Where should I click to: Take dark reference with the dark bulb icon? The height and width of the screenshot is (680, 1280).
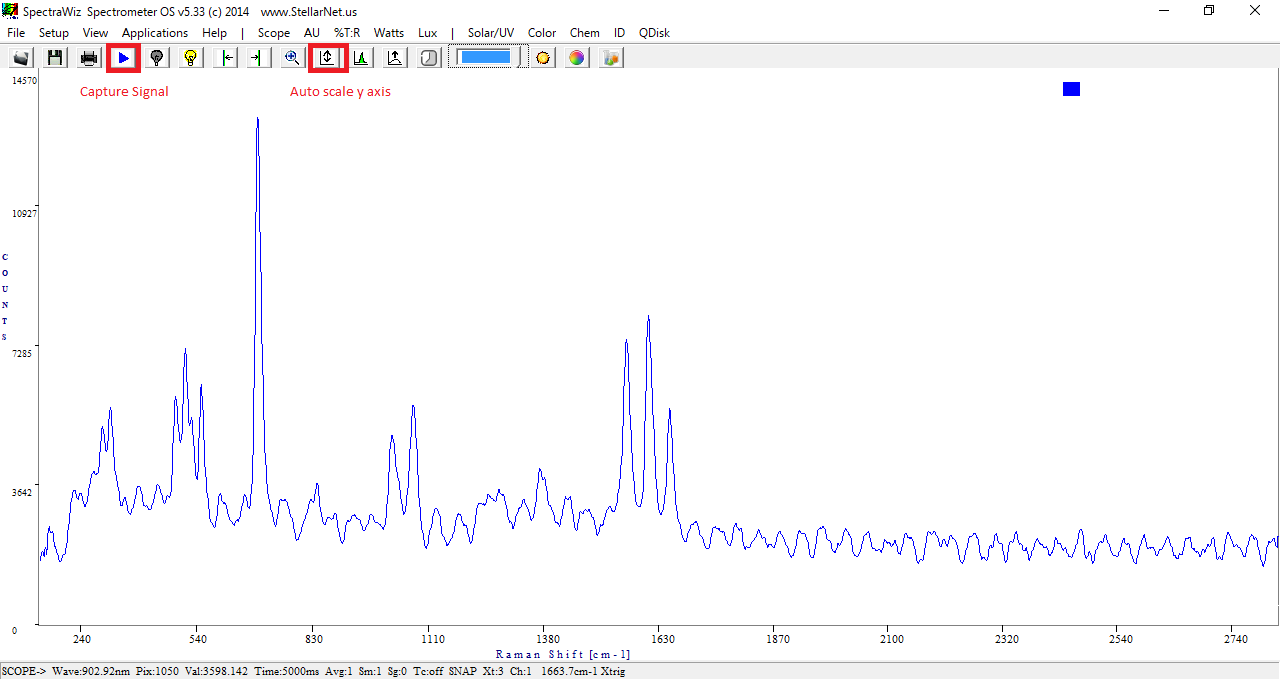(x=157, y=58)
